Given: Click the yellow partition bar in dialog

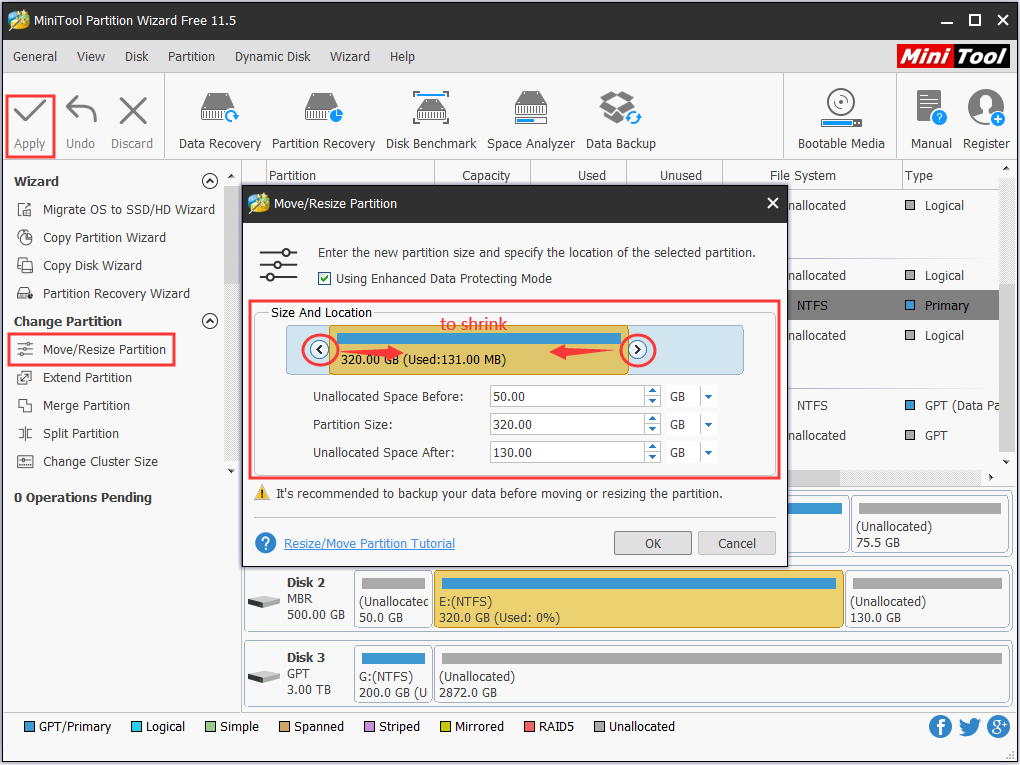Looking at the screenshot, I should (x=479, y=350).
